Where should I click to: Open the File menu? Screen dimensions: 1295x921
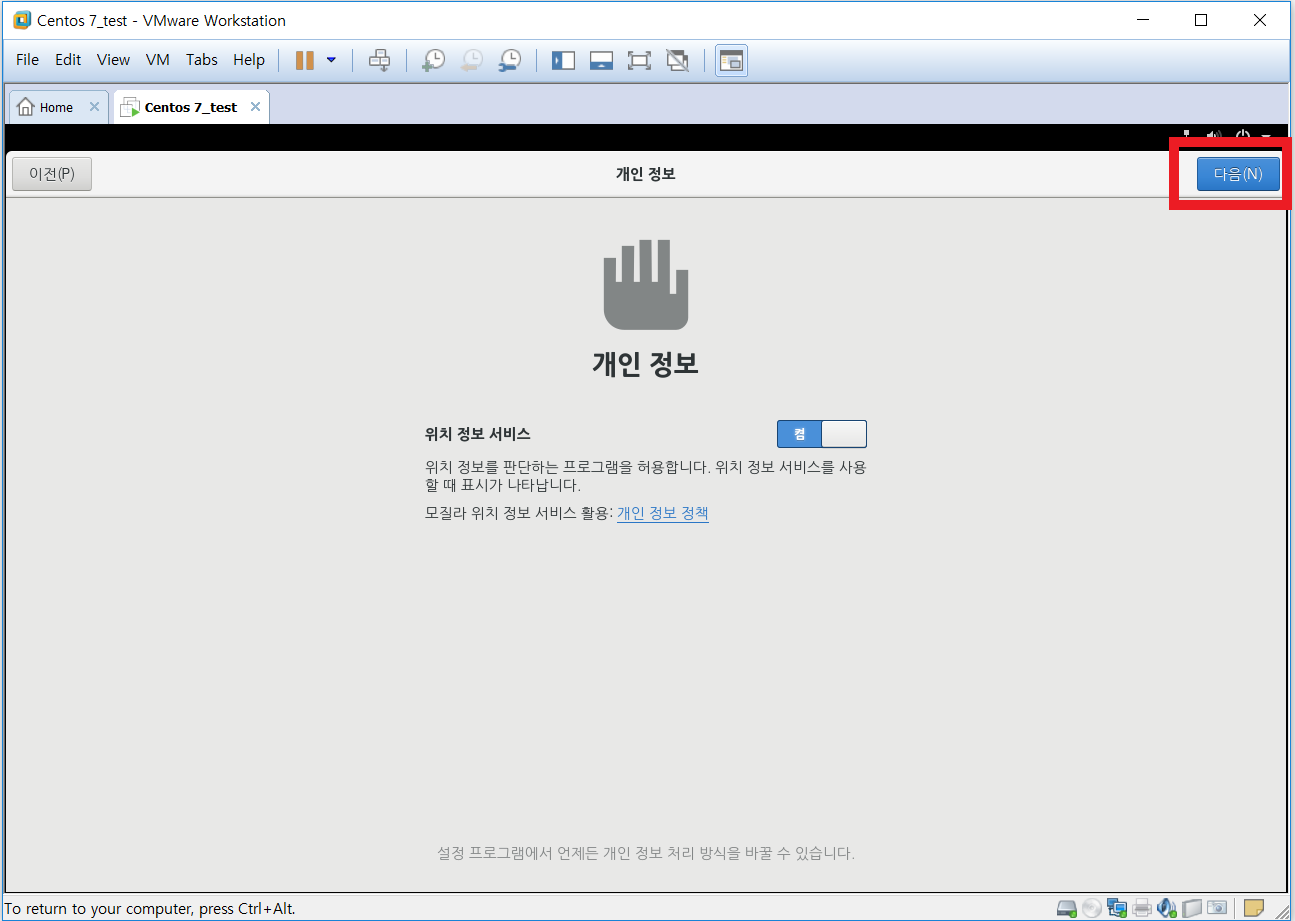(28, 60)
